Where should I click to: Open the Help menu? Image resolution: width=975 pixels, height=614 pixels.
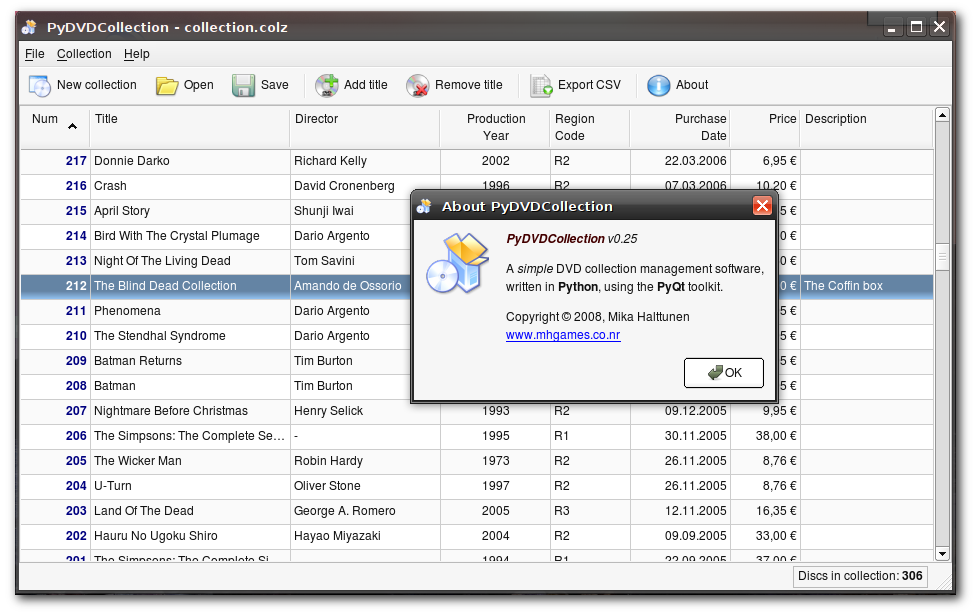[137, 54]
